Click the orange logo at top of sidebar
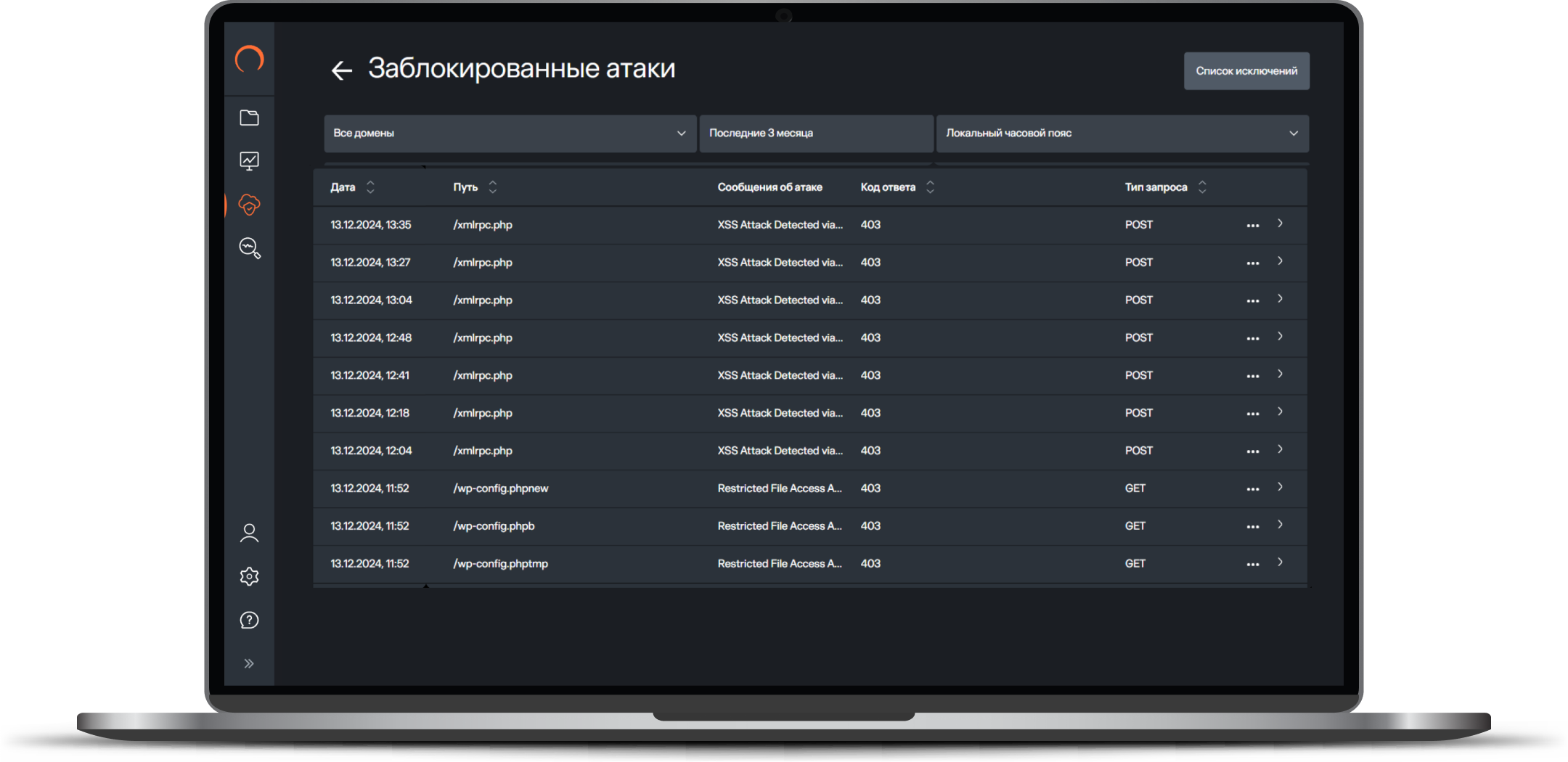This screenshot has width=1568, height=762. (249, 60)
